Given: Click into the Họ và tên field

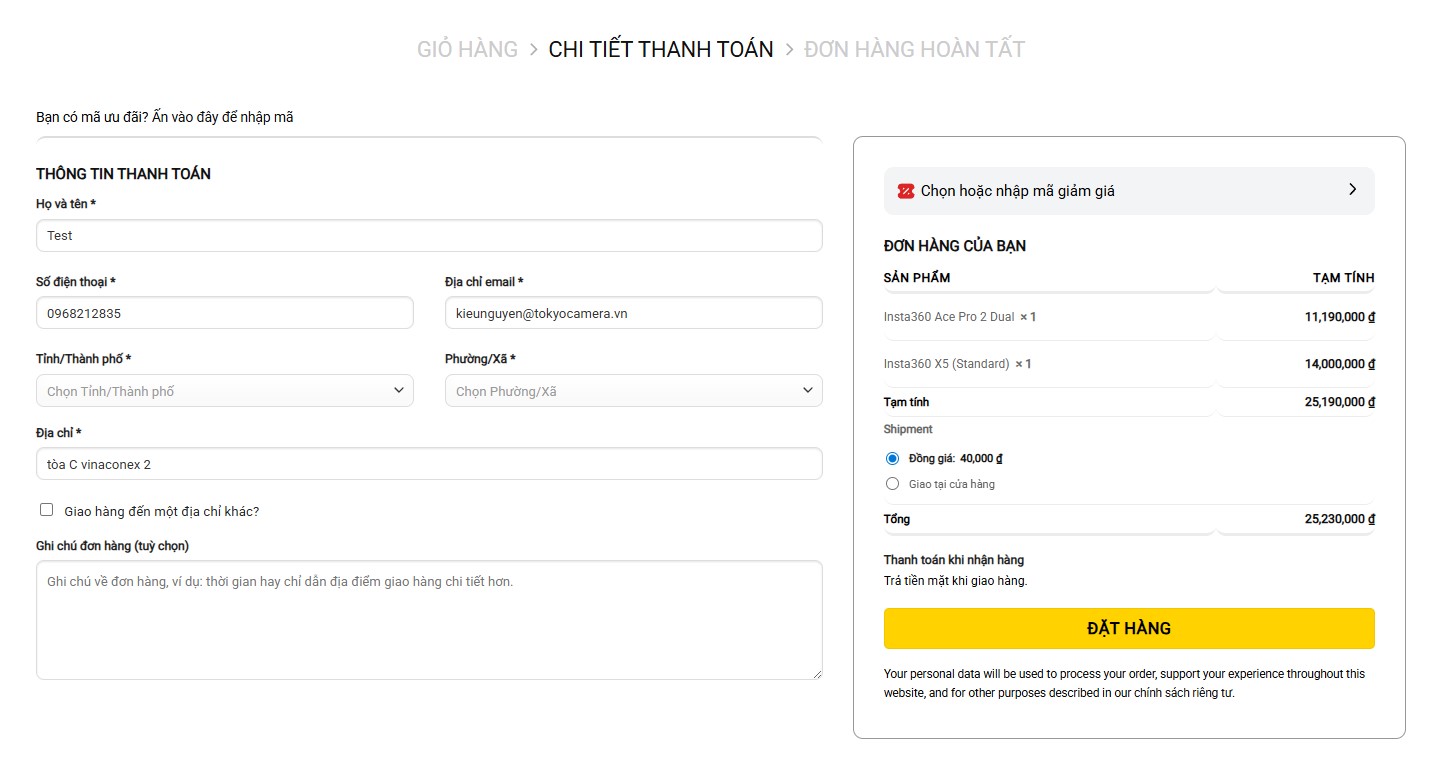Looking at the screenshot, I should click(429, 236).
